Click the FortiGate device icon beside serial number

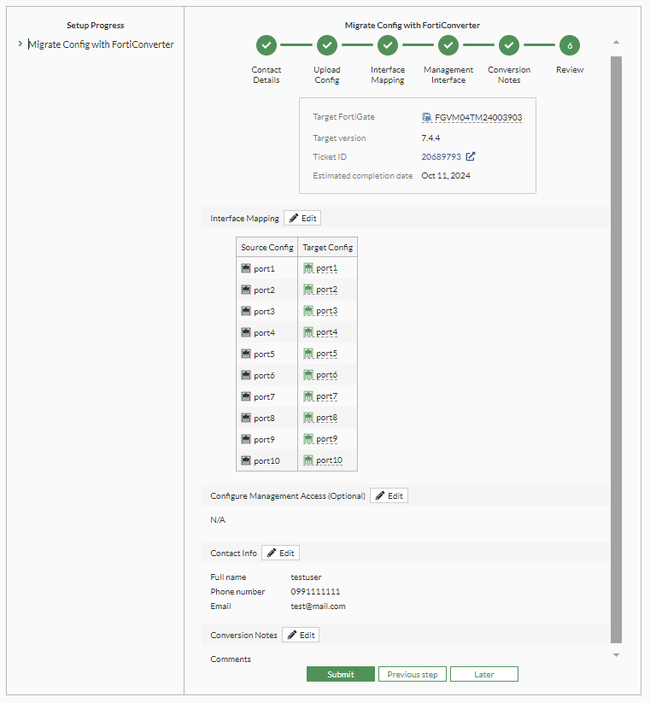(x=427, y=118)
